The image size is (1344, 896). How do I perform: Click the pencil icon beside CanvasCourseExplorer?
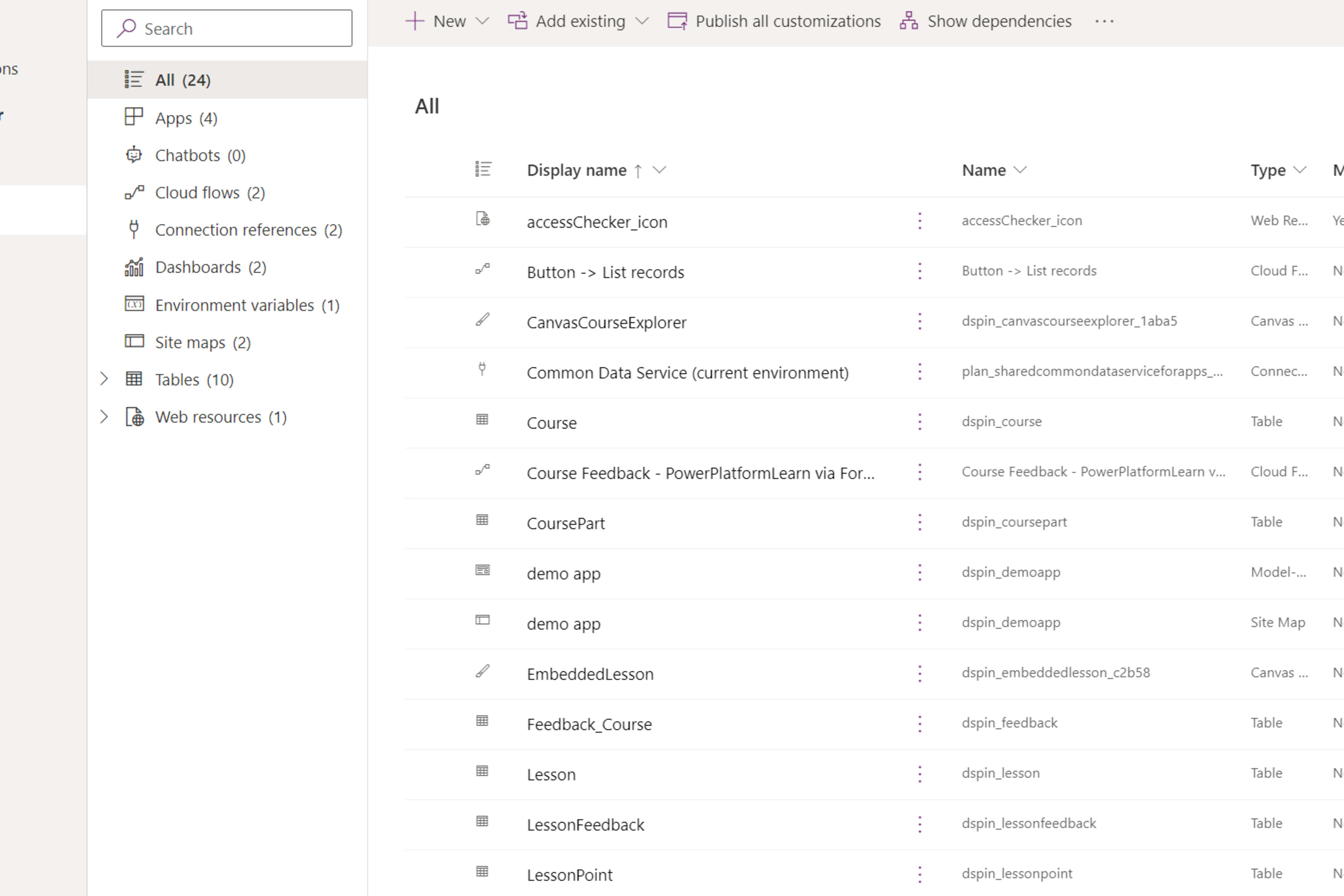point(483,319)
